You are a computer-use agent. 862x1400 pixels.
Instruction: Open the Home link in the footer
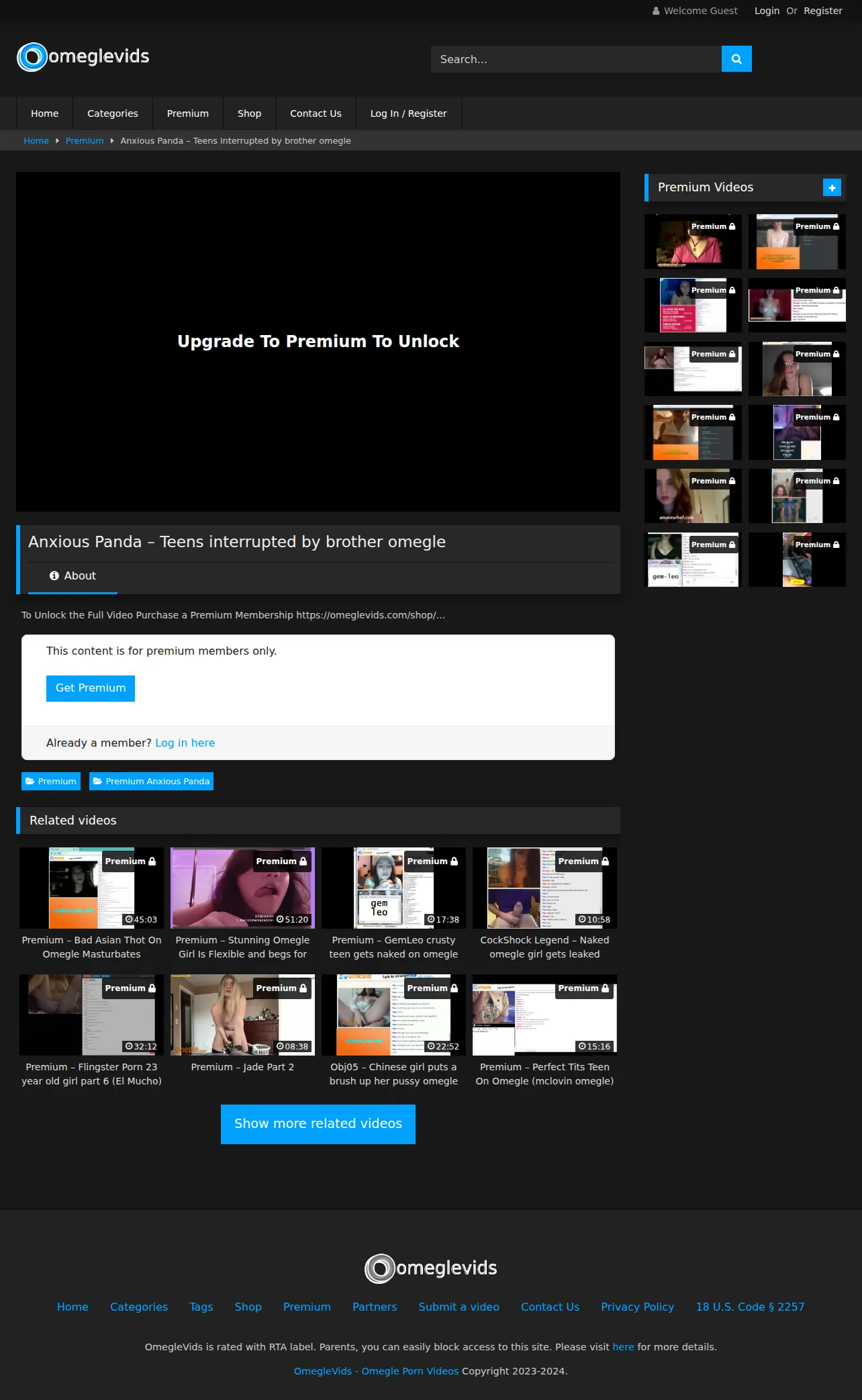click(x=73, y=1307)
